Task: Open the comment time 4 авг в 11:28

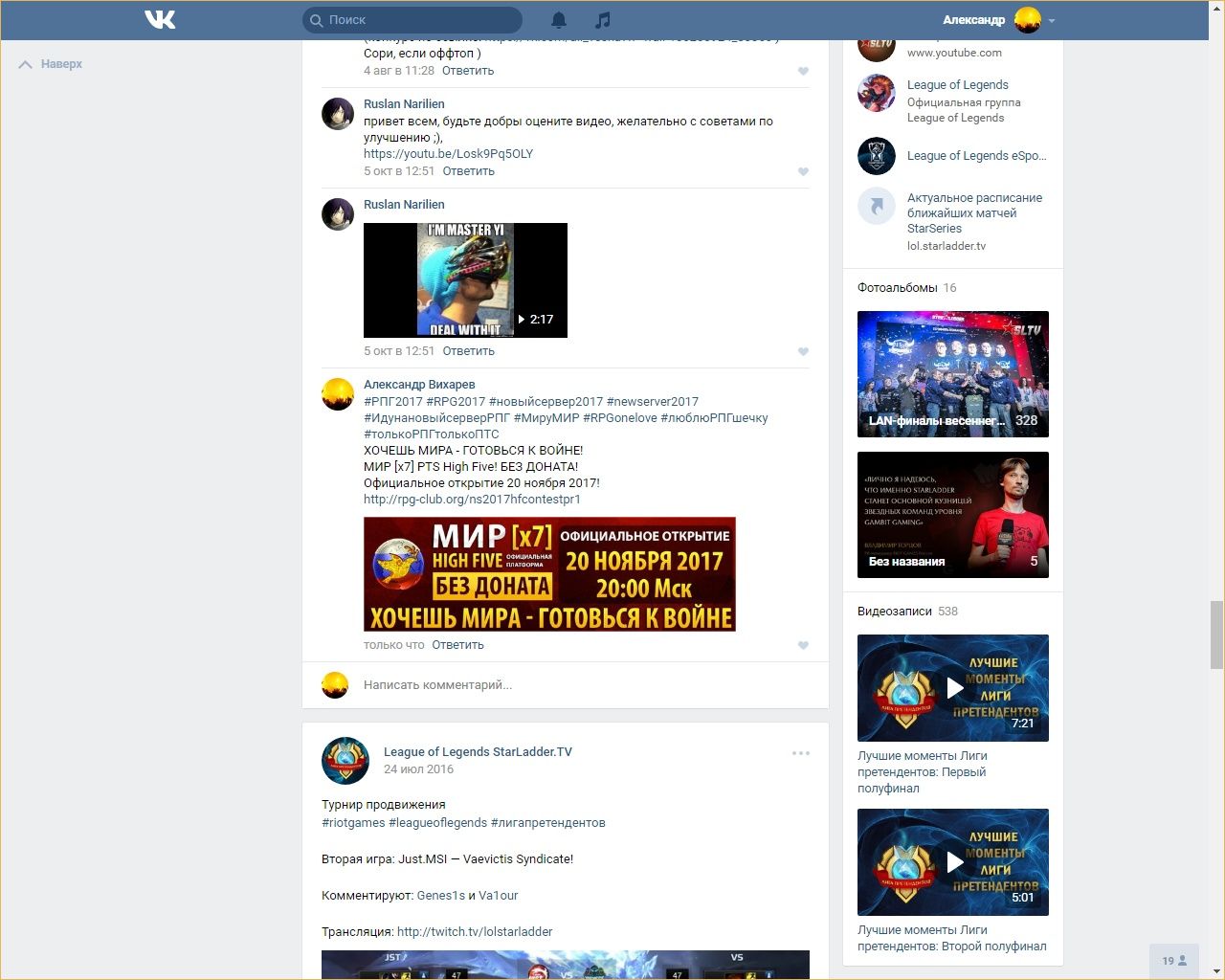Action: pos(399,71)
